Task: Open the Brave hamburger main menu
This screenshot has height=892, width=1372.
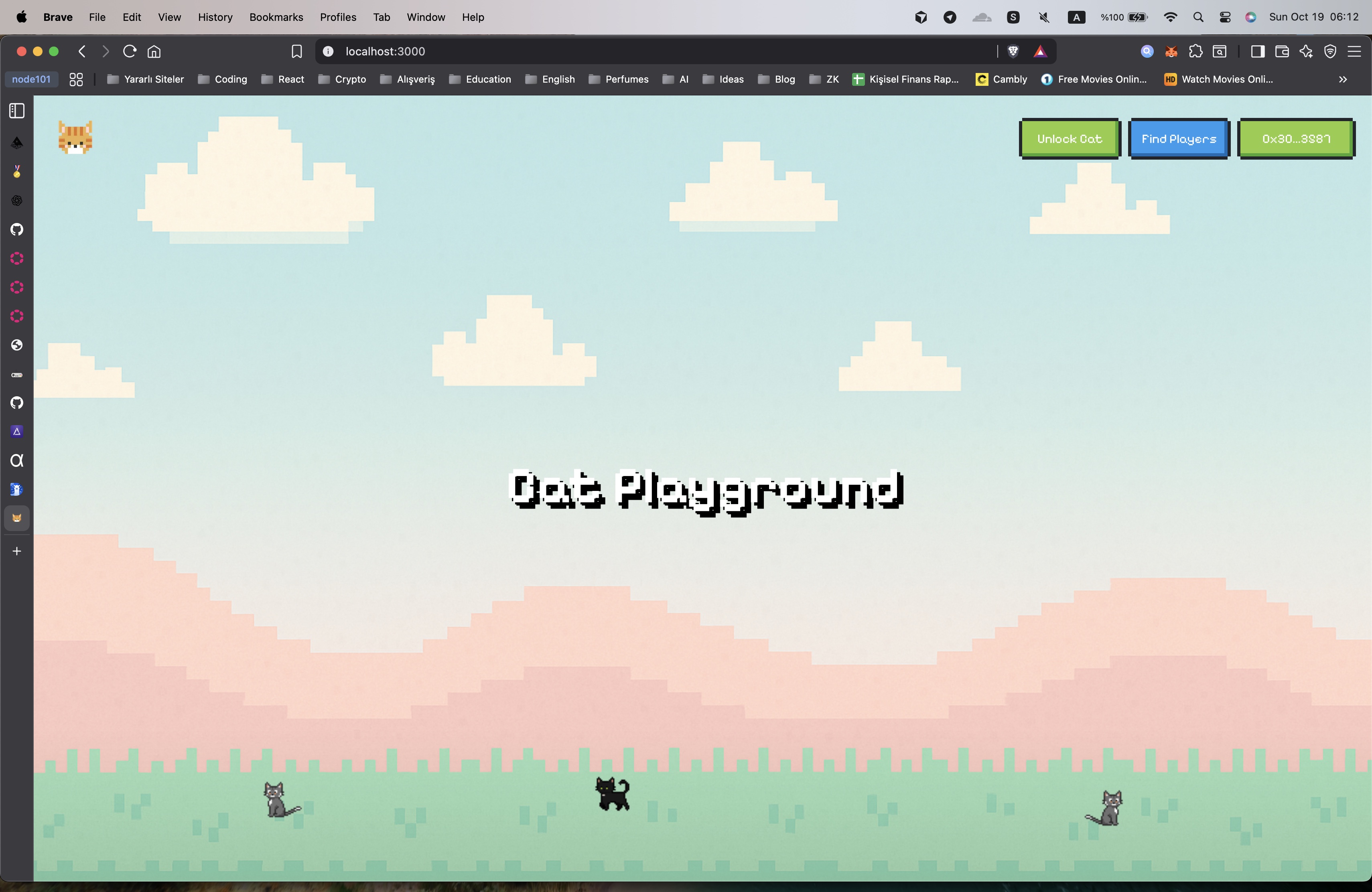Action: click(x=1354, y=51)
